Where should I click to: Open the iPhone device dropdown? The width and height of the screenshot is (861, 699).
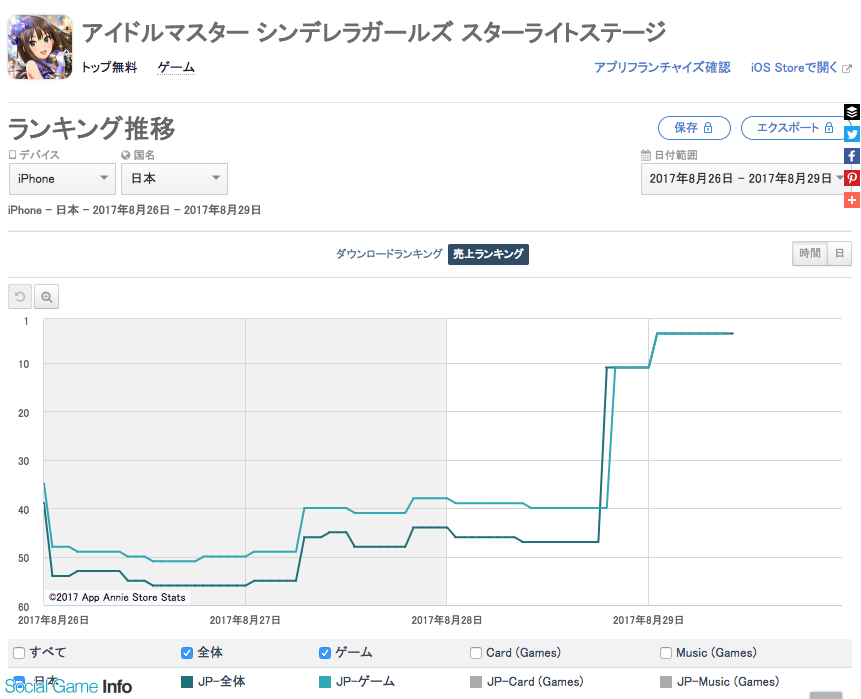[x=62, y=179]
